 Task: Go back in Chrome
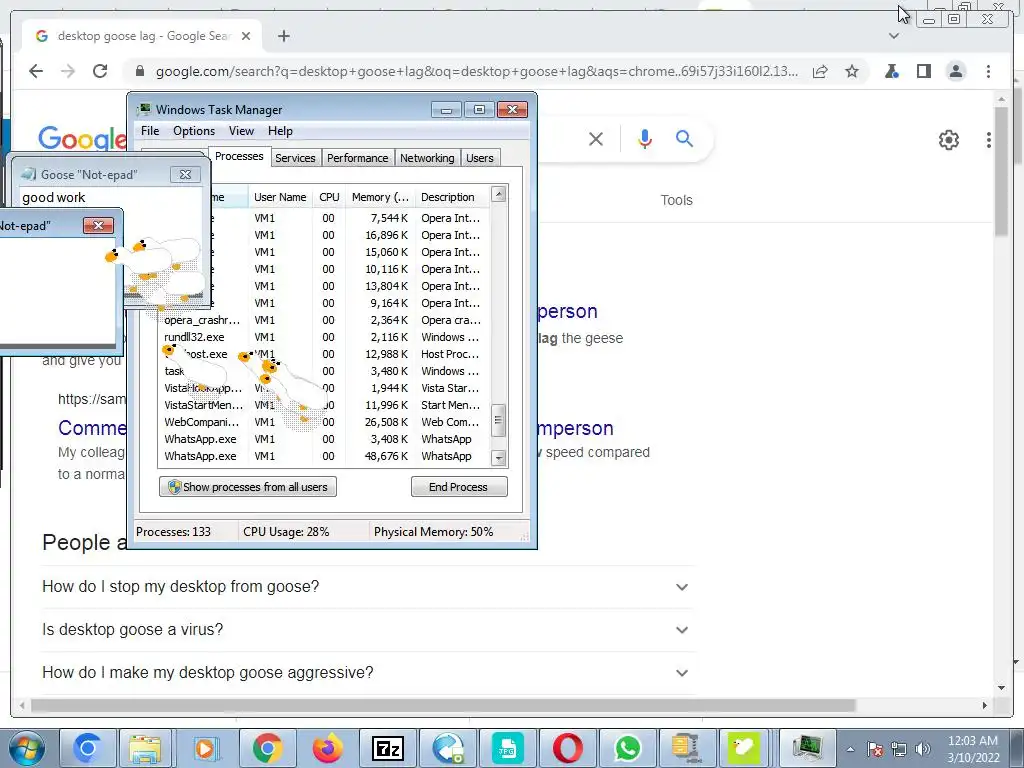point(36,71)
